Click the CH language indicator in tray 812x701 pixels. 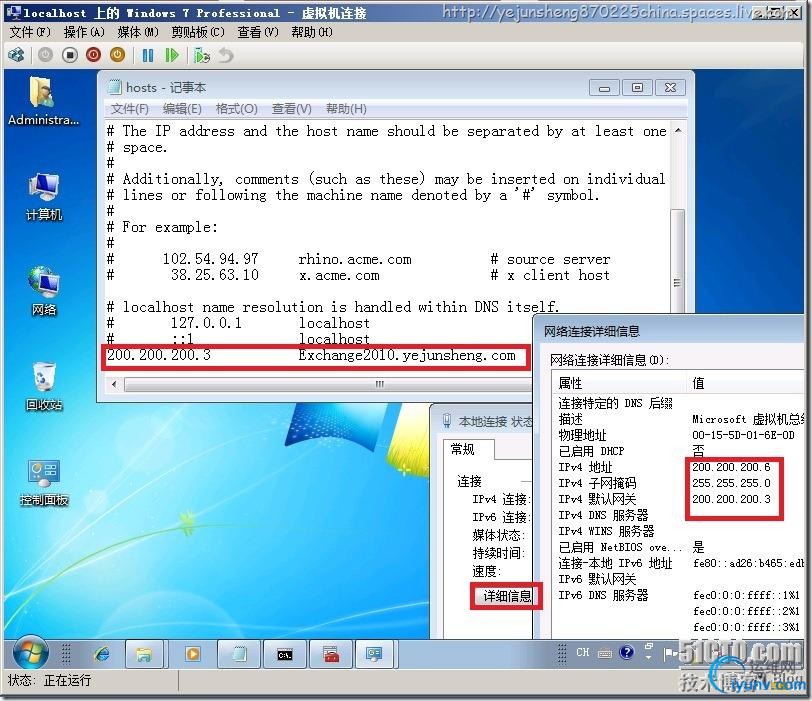583,652
